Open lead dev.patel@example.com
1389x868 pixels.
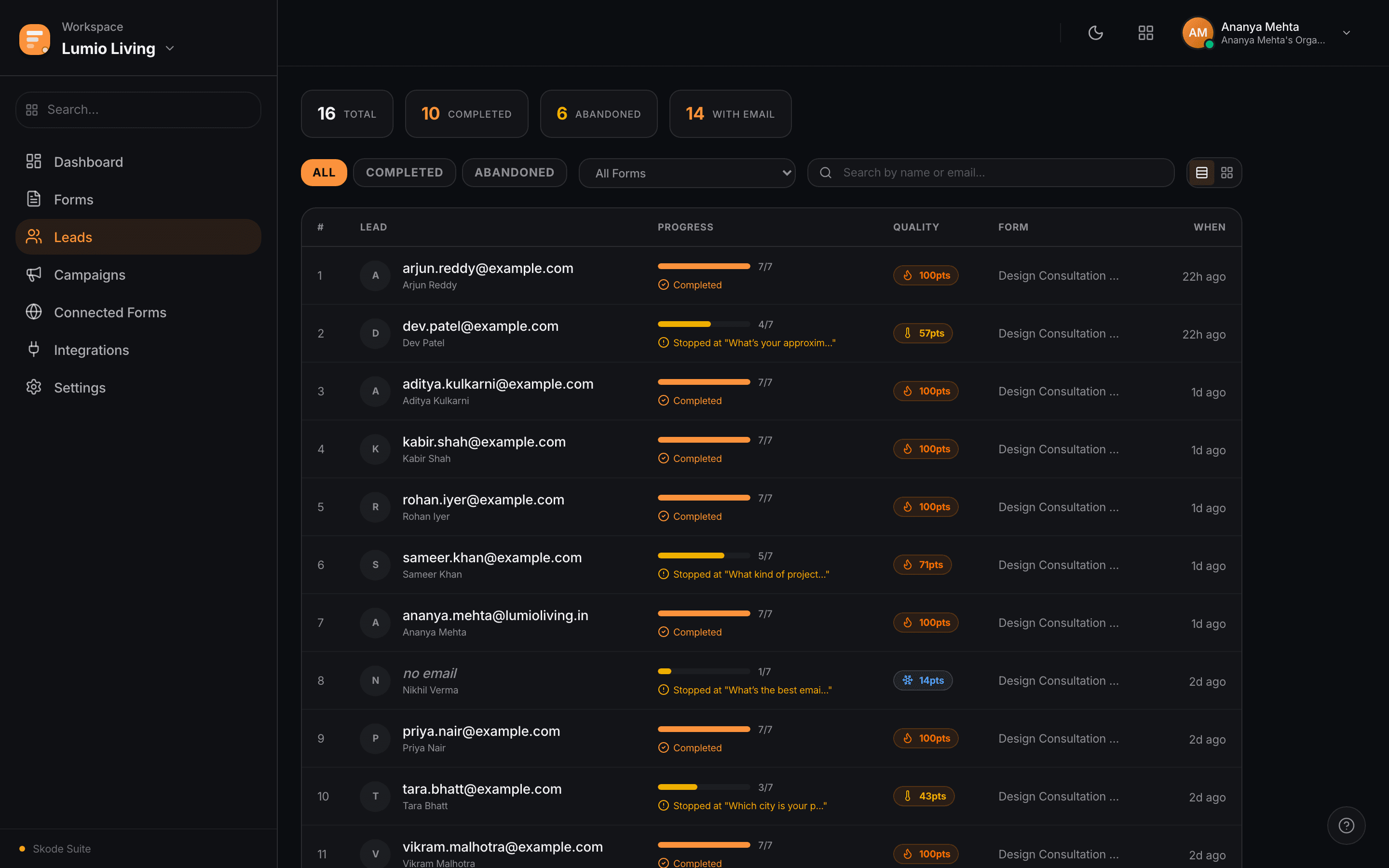click(480, 326)
